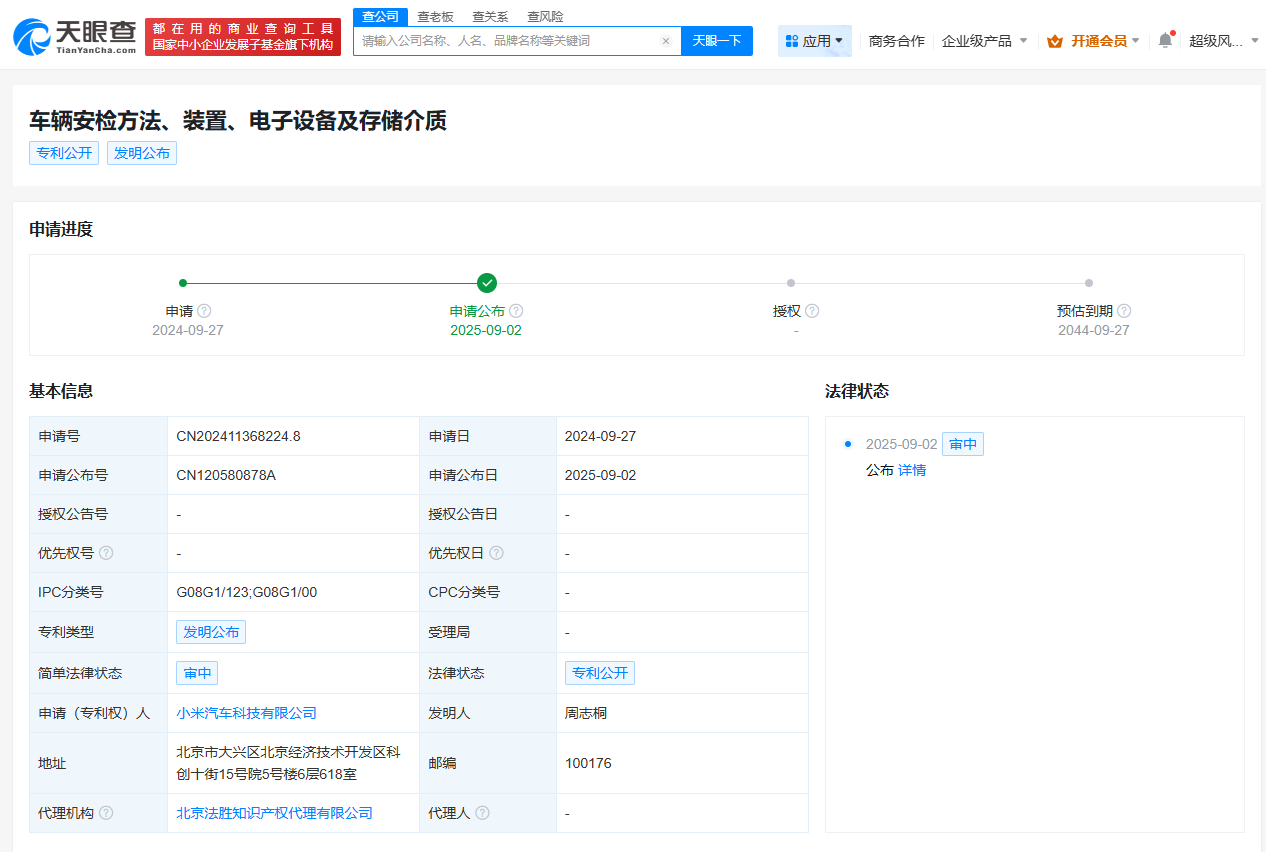Click inside the company search input field
The height and width of the screenshot is (852, 1266).
(500, 40)
